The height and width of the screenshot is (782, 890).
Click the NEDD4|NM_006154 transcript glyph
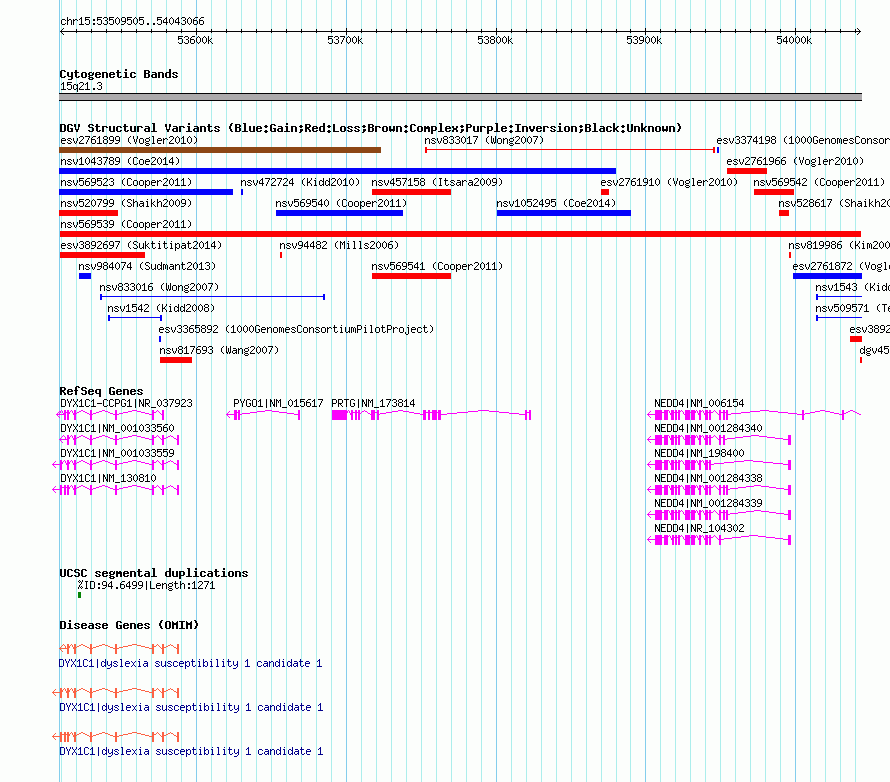click(x=754, y=415)
